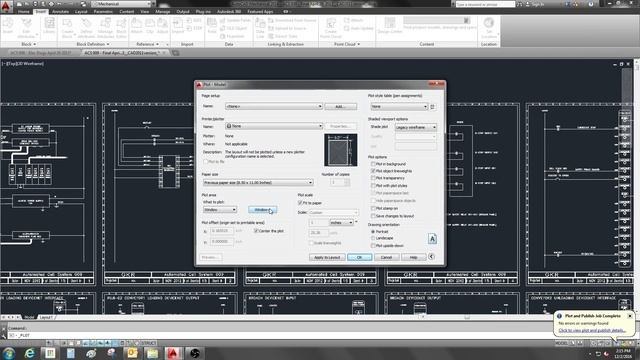Open the inches units dropdown

(342, 223)
